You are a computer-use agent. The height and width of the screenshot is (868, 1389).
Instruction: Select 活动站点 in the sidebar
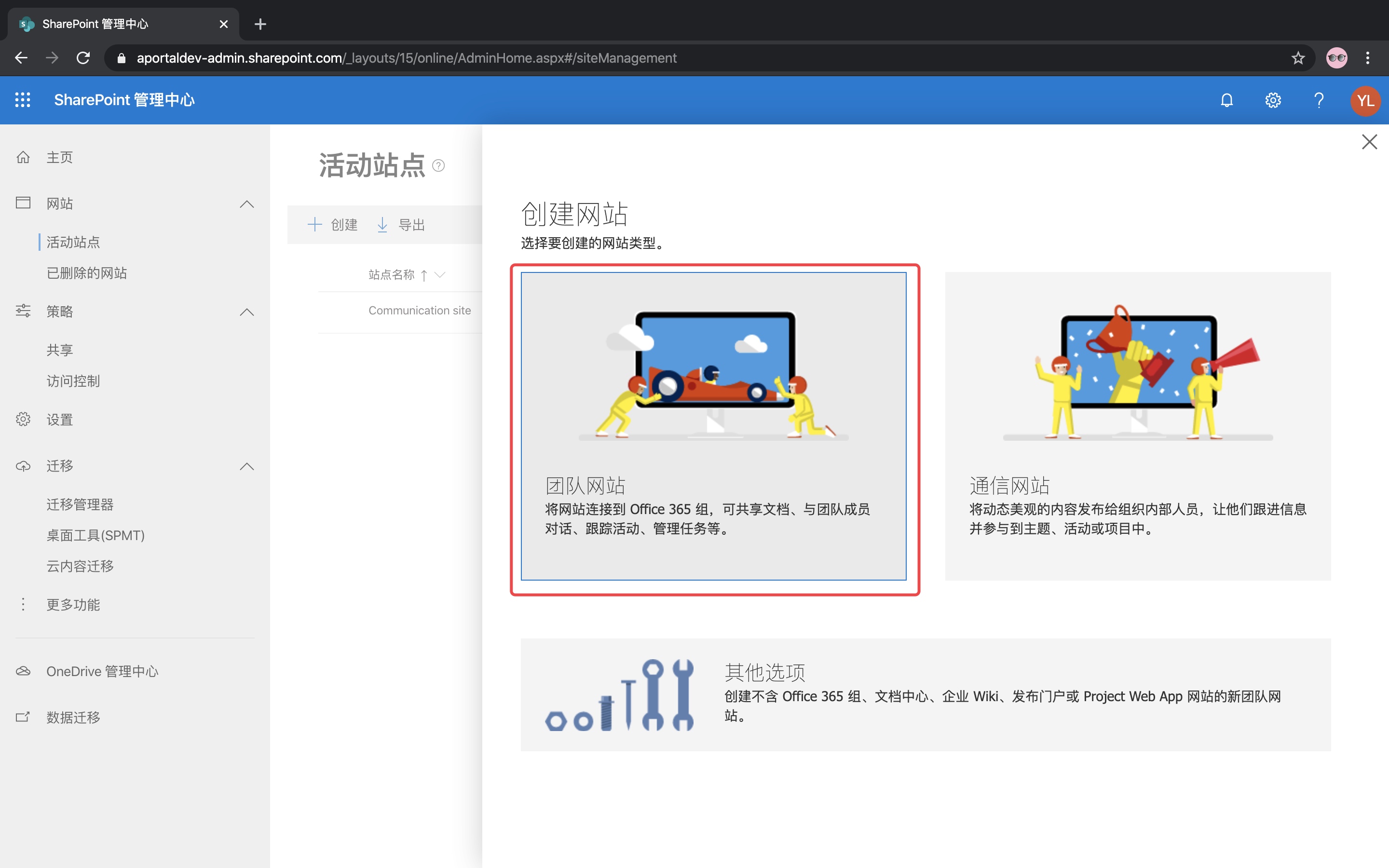[x=73, y=242]
